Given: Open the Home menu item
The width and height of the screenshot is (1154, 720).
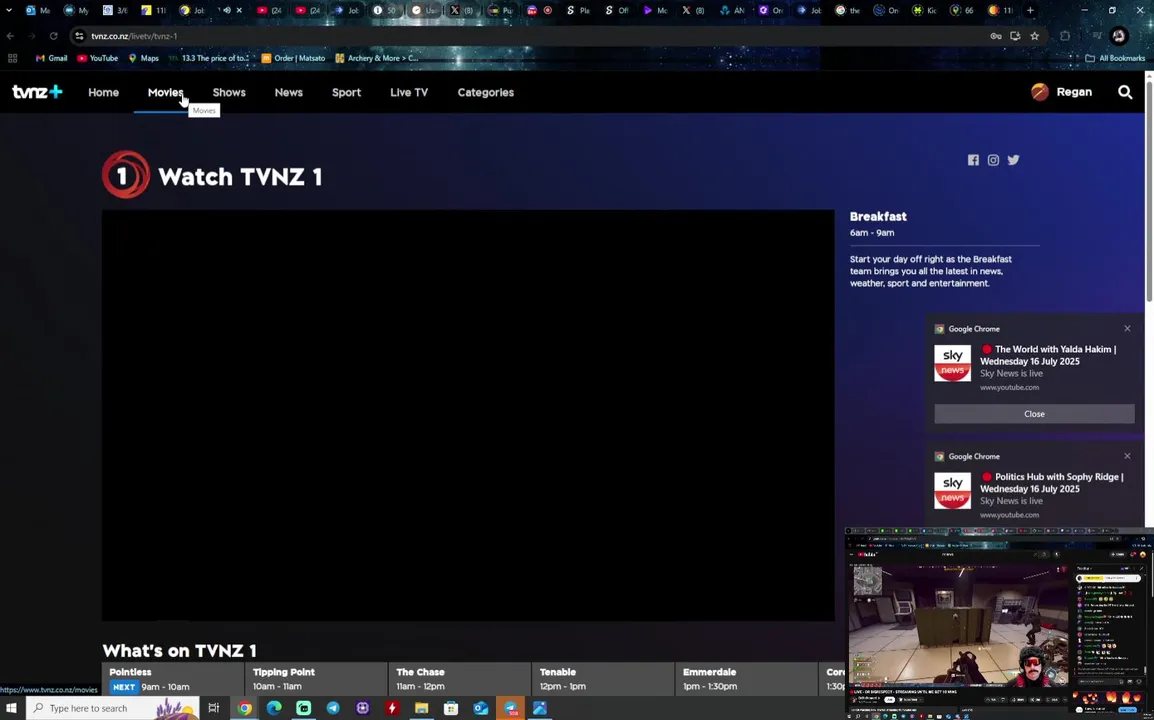Looking at the screenshot, I should click(x=103, y=93).
